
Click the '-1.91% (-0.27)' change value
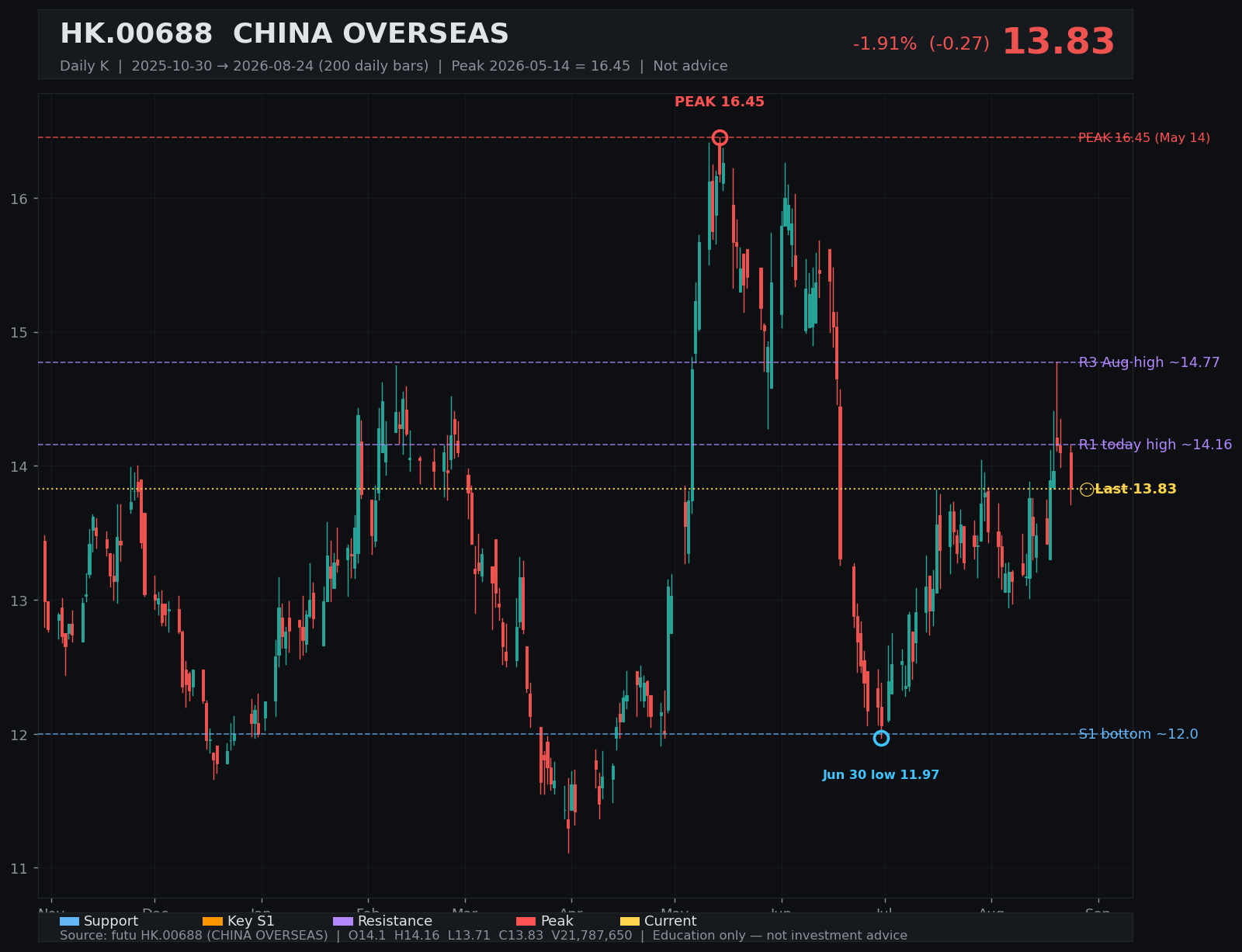(x=921, y=44)
